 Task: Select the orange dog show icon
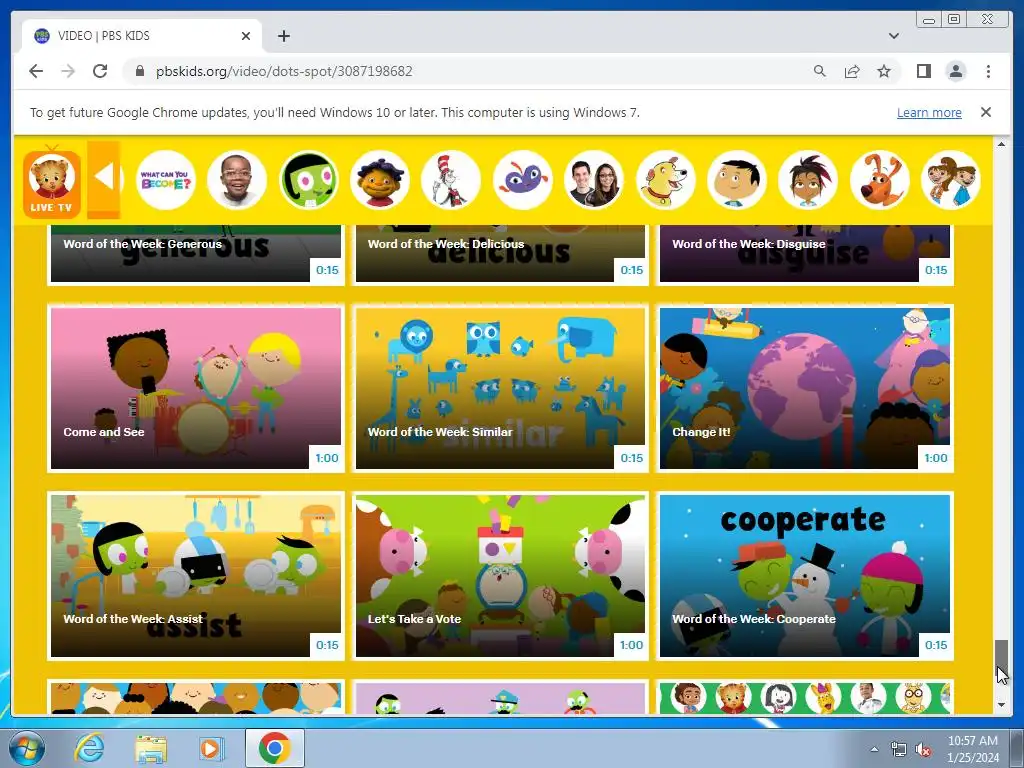pyautogui.click(x=880, y=180)
